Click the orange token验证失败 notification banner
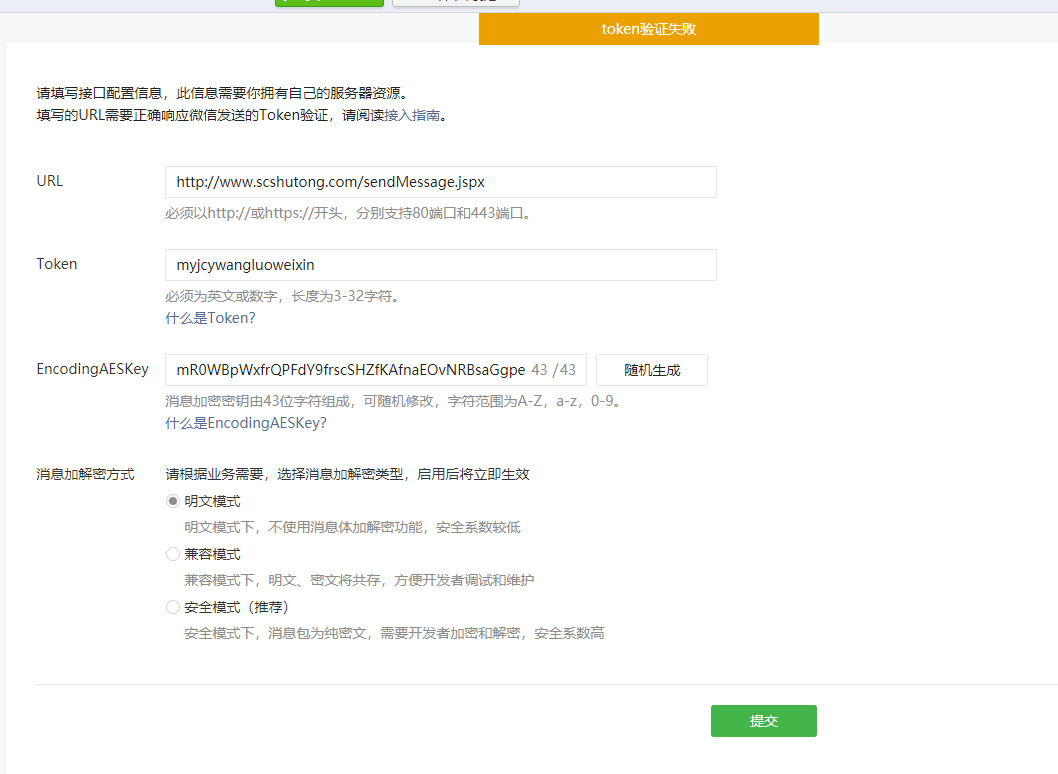This screenshot has width=1058, height=774. (648, 29)
